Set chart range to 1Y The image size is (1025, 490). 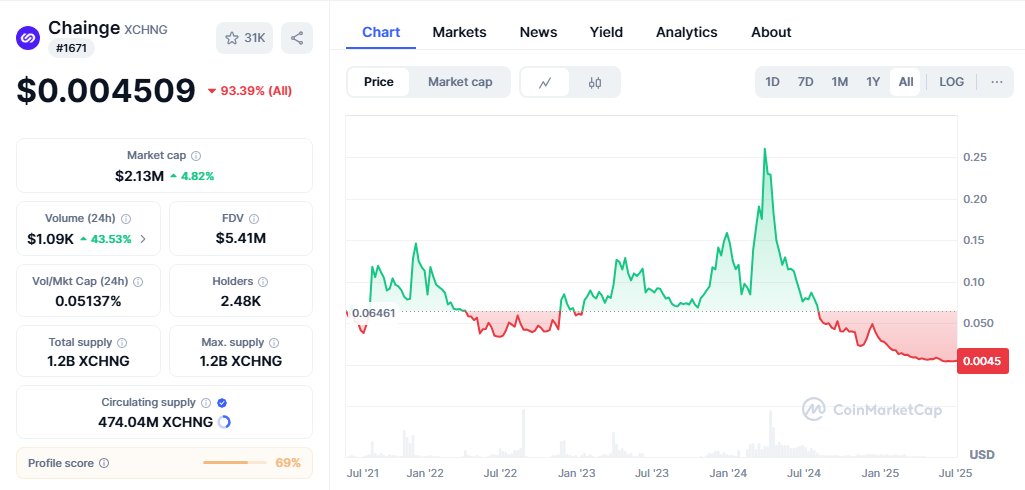pos(873,82)
